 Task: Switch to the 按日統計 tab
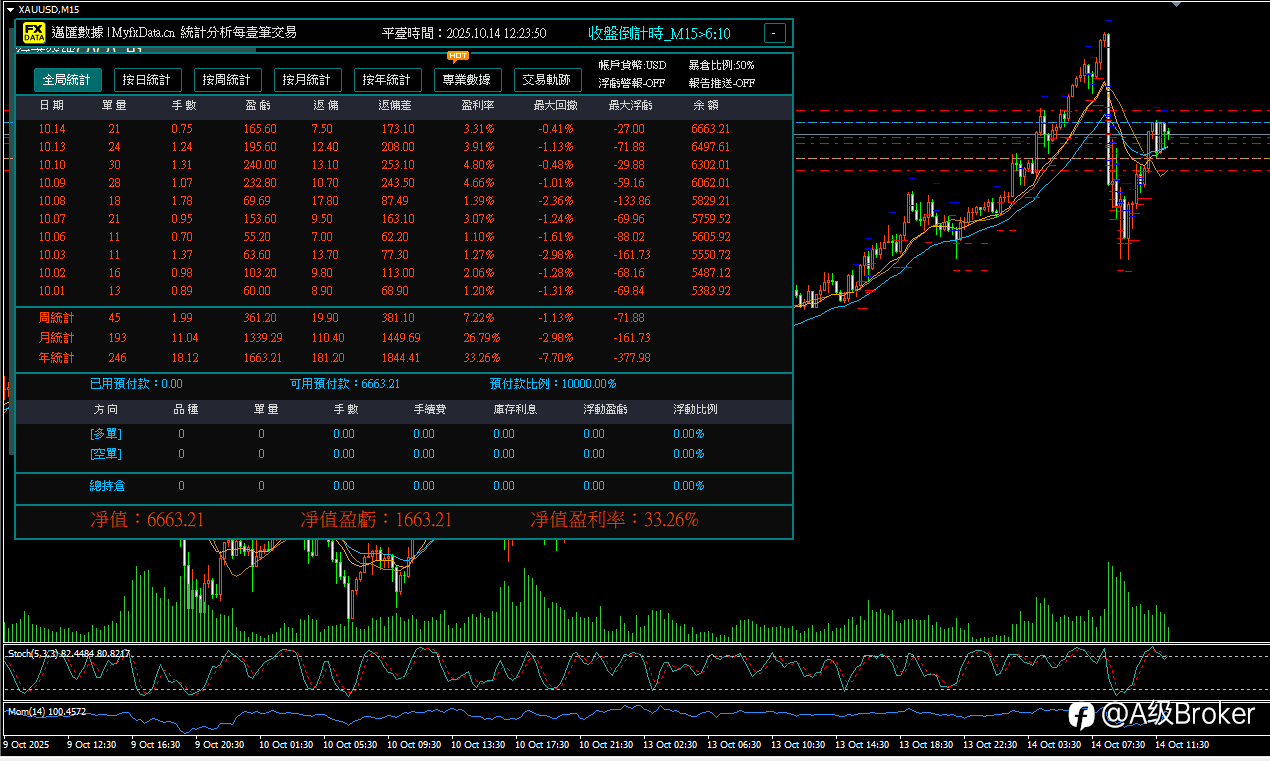pyautogui.click(x=147, y=80)
